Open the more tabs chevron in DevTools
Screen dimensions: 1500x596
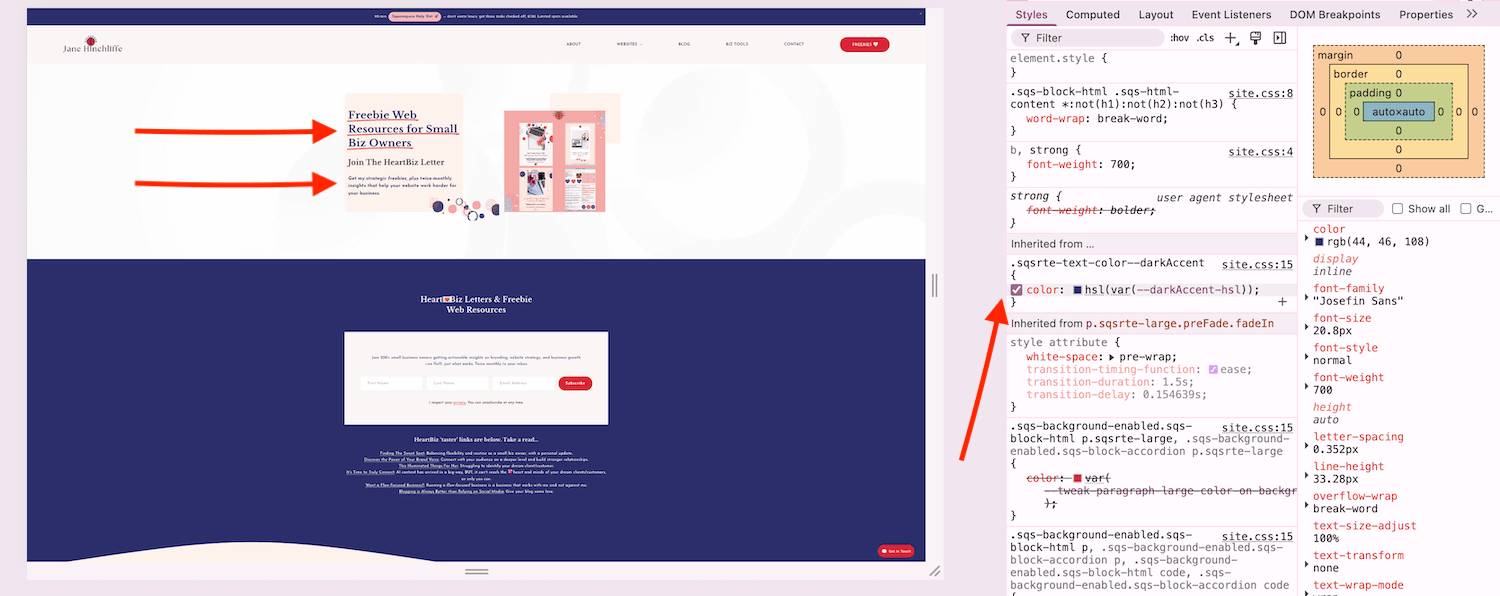(x=1473, y=14)
